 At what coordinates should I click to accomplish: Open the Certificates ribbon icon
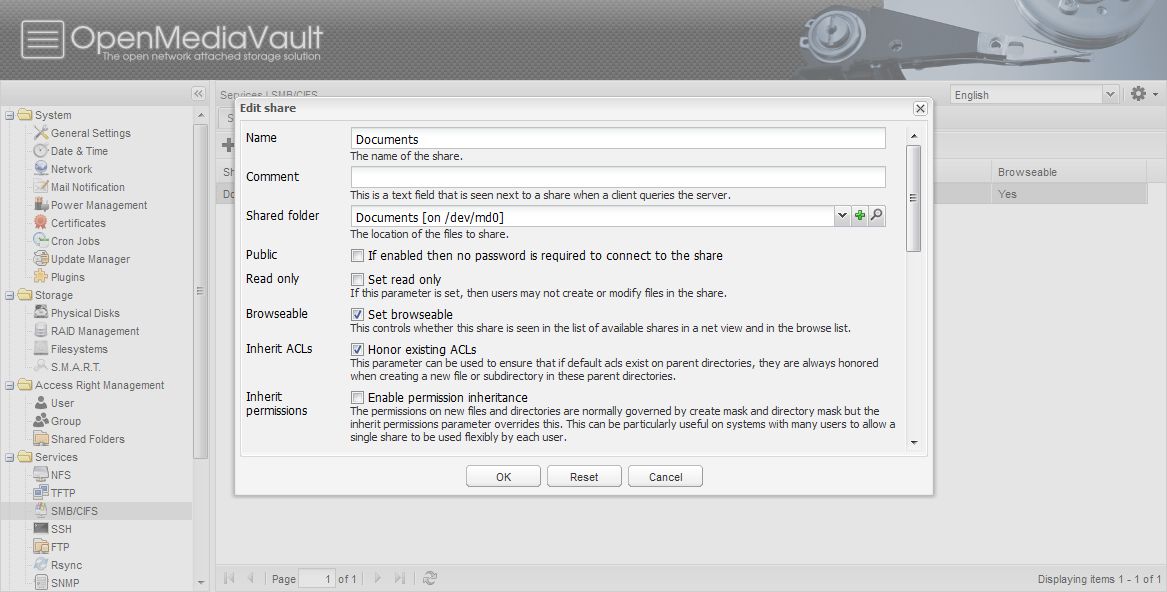point(41,223)
